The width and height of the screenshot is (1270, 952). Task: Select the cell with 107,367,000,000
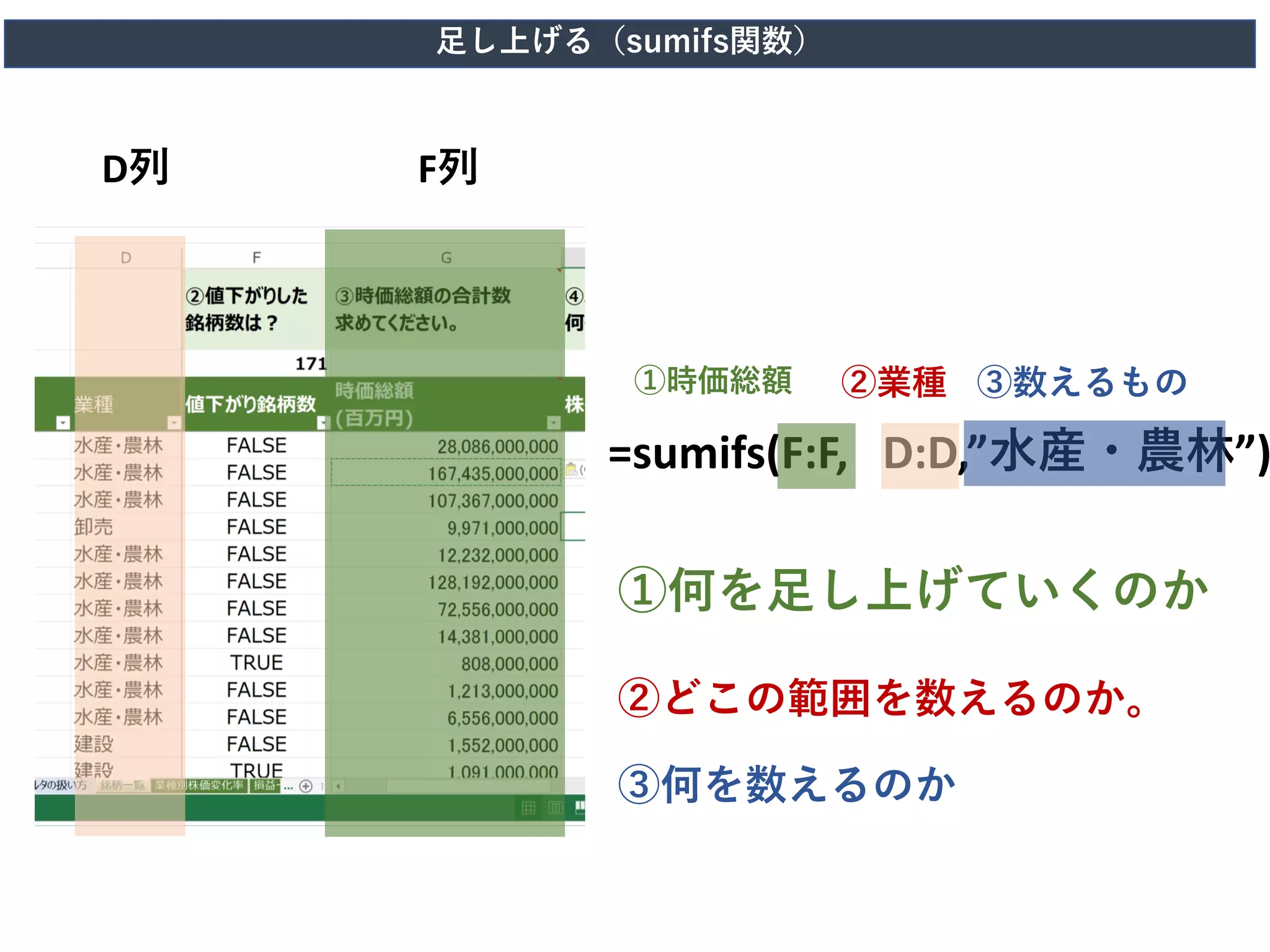pos(445,500)
